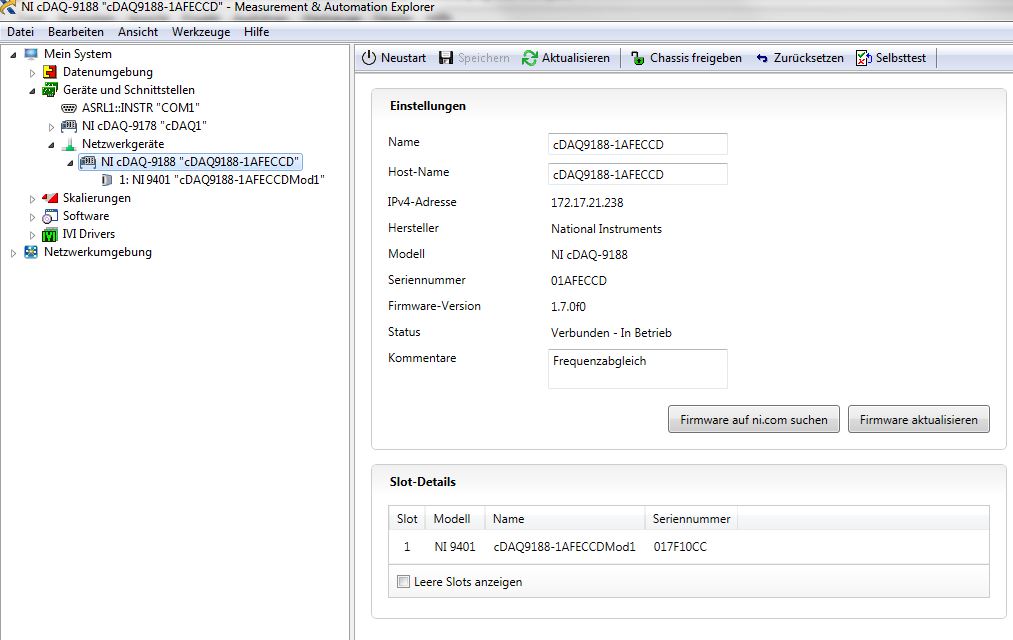Click the NI 9401 module icon
This screenshot has height=640, width=1013.
pos(107,180)
